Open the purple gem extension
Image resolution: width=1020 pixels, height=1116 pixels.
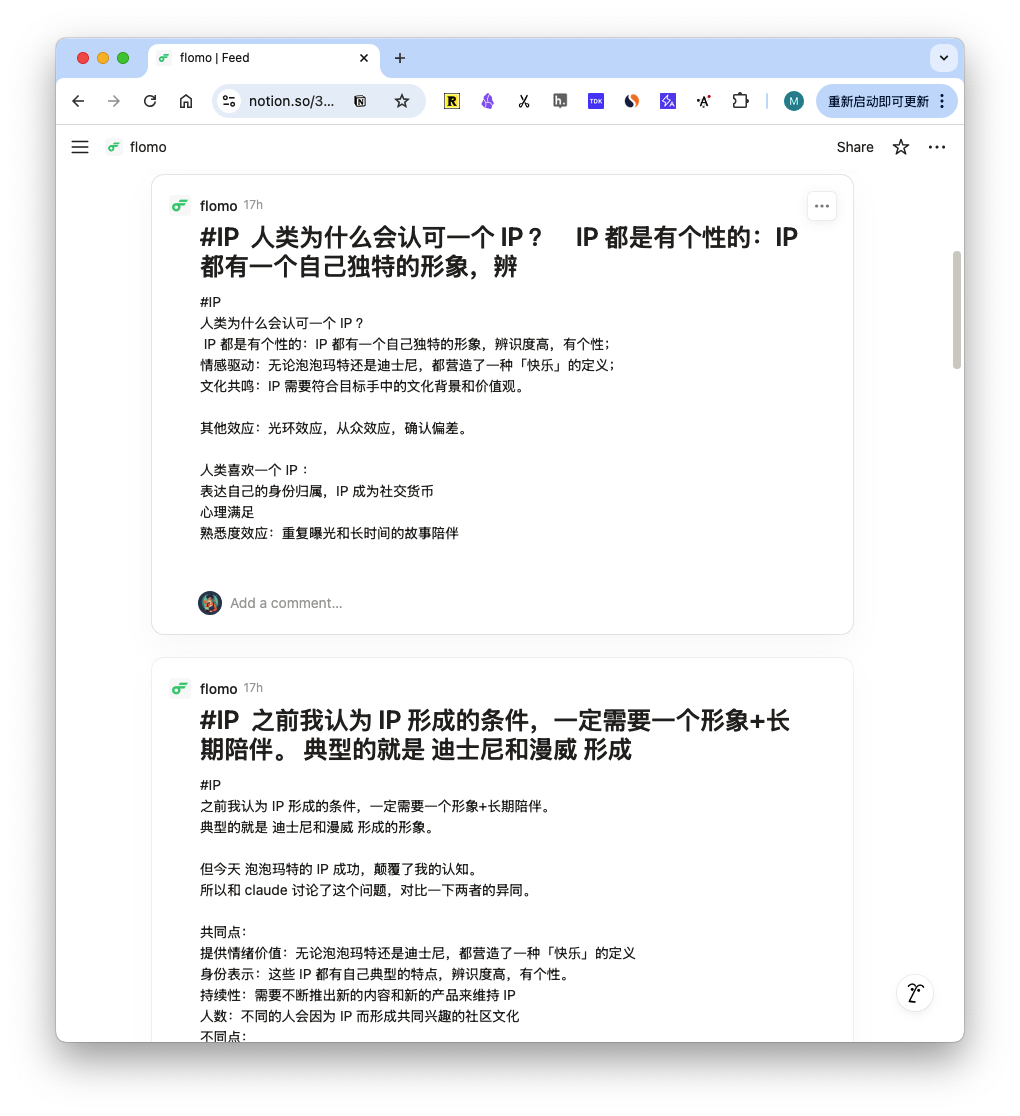(x=488, y=101)
